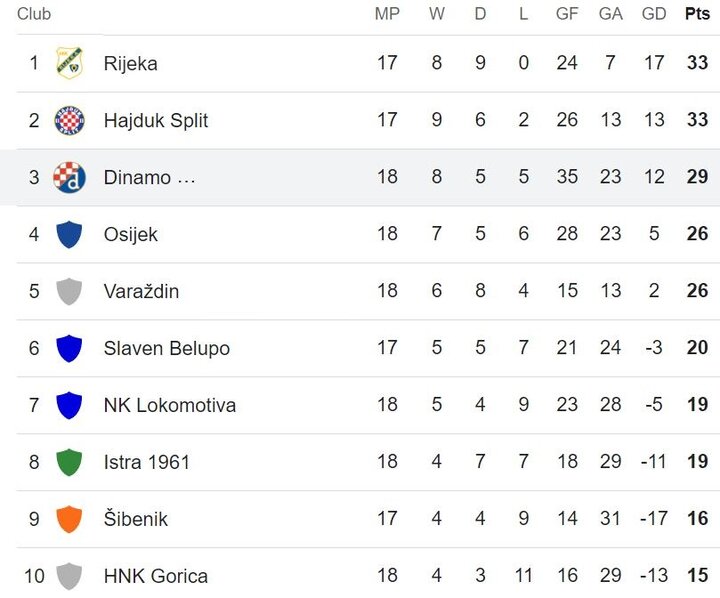Click the MP column header
Viewport: 720px width, 598px height.
pyautogui.click(x=387, y=14)
